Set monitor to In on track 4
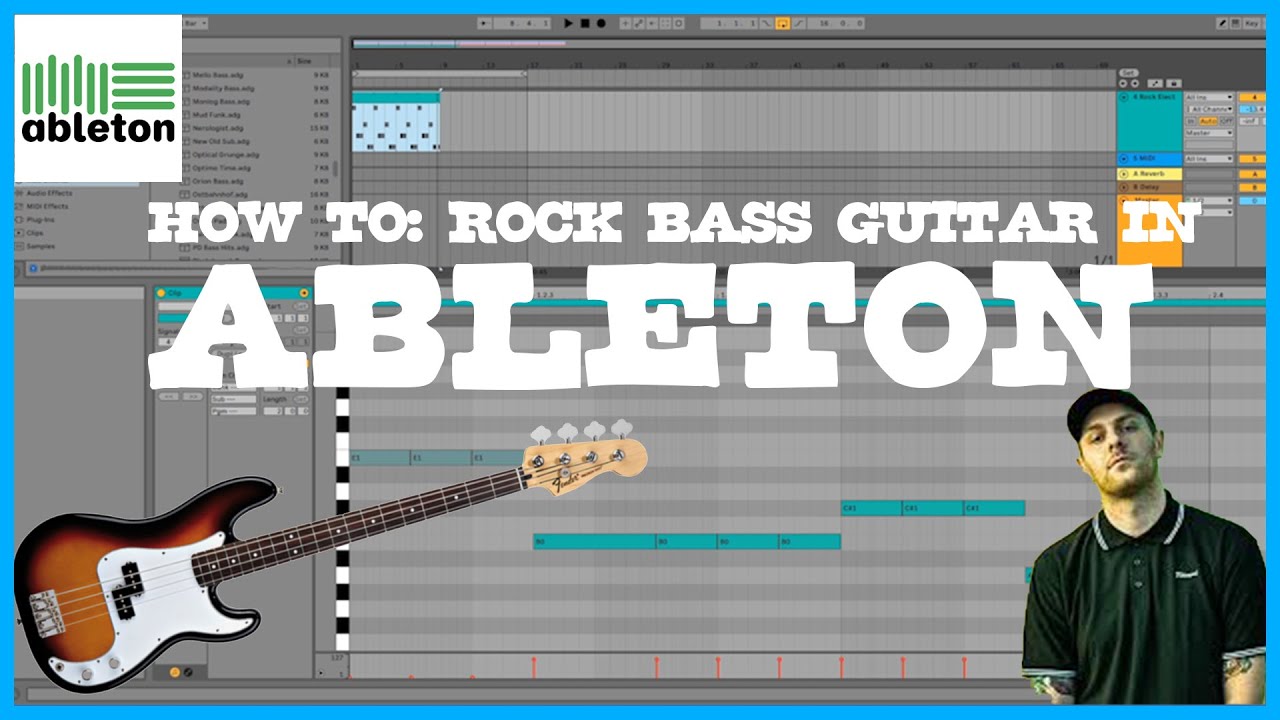The image size is (1280, 720). pyautogui.click(x=1191, y=121)
